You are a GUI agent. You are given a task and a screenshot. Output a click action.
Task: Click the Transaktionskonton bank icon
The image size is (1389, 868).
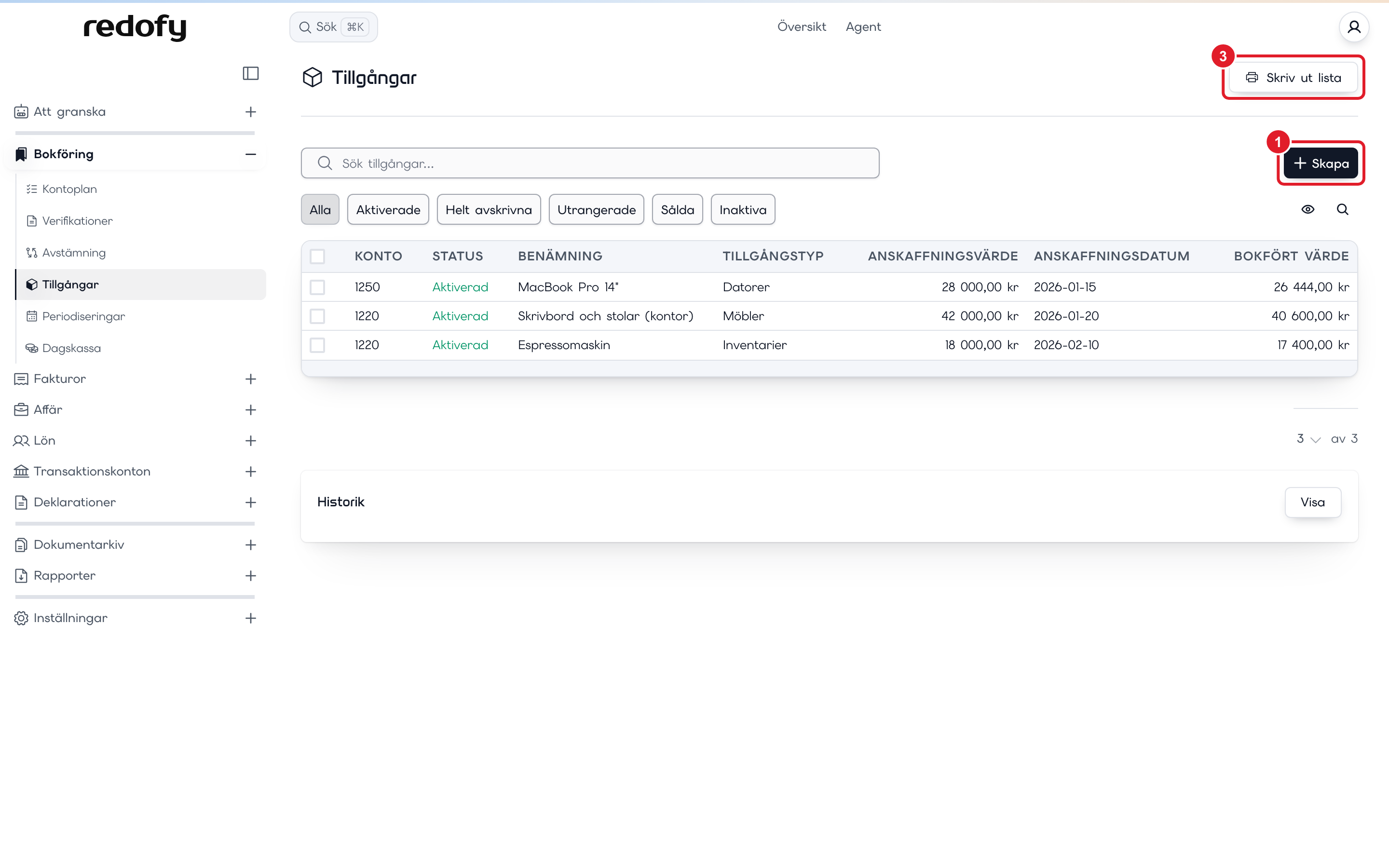tap(21, 471)
